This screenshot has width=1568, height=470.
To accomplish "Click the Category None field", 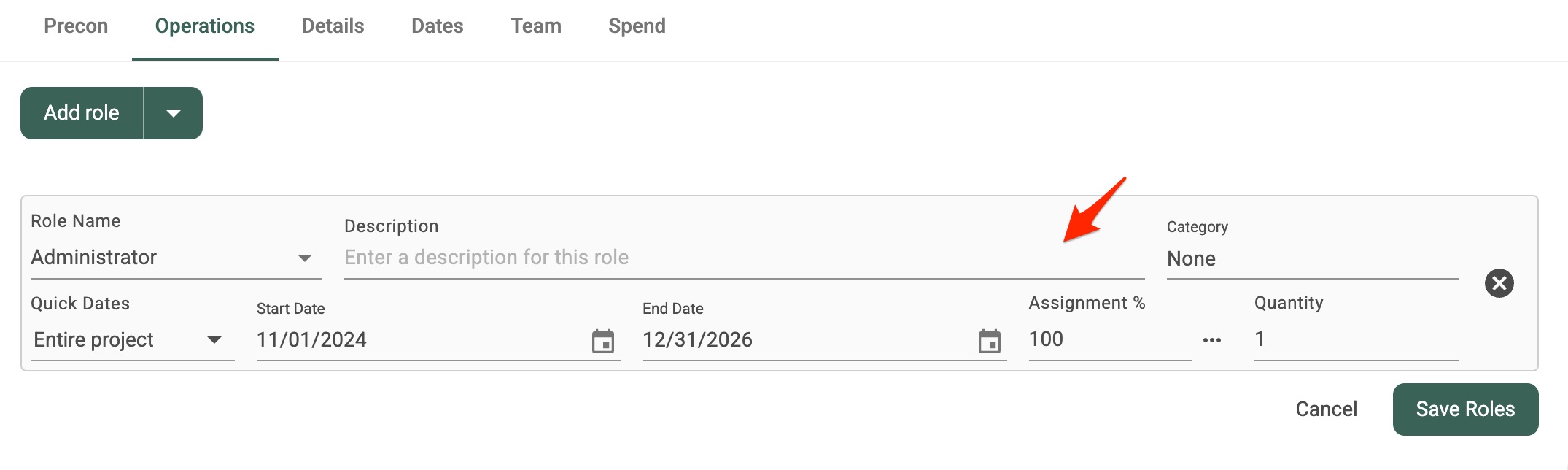I will (x=1312, y=259).
